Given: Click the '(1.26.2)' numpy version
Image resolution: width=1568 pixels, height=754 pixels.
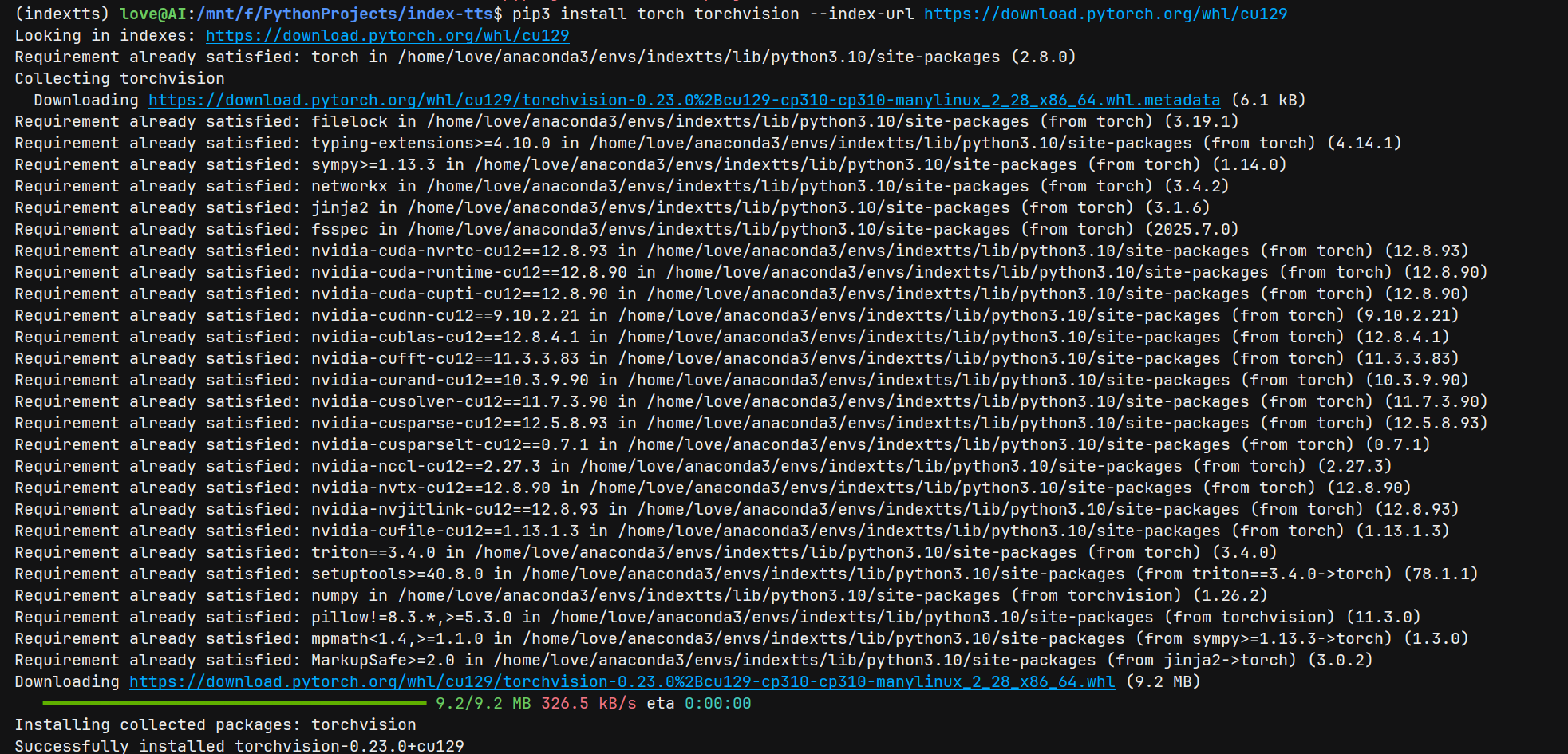Looking at the screenshot, I should [1230, 595].
